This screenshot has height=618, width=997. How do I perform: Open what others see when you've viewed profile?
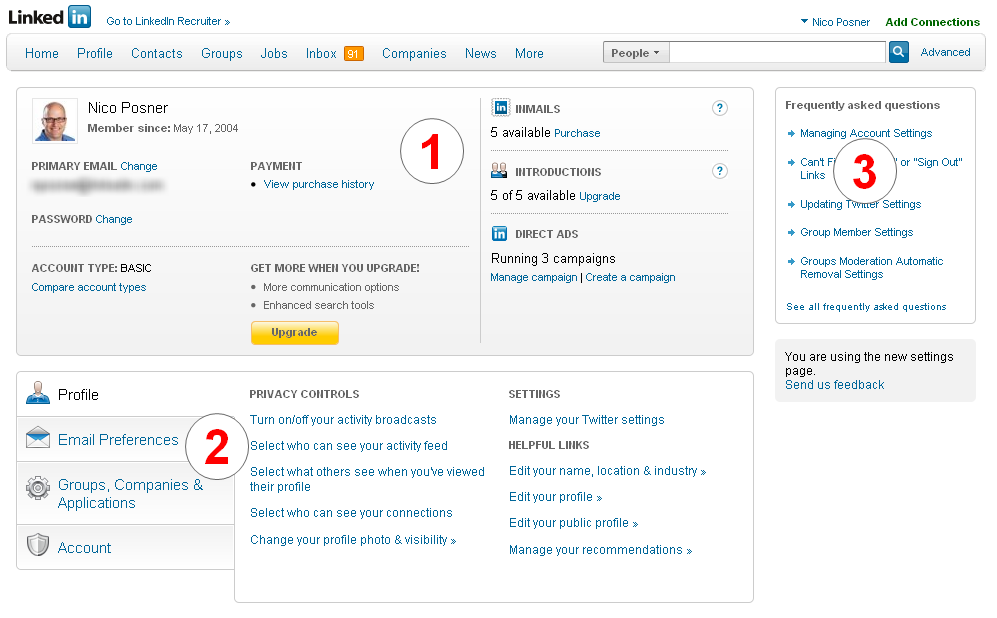pos(367,479)
